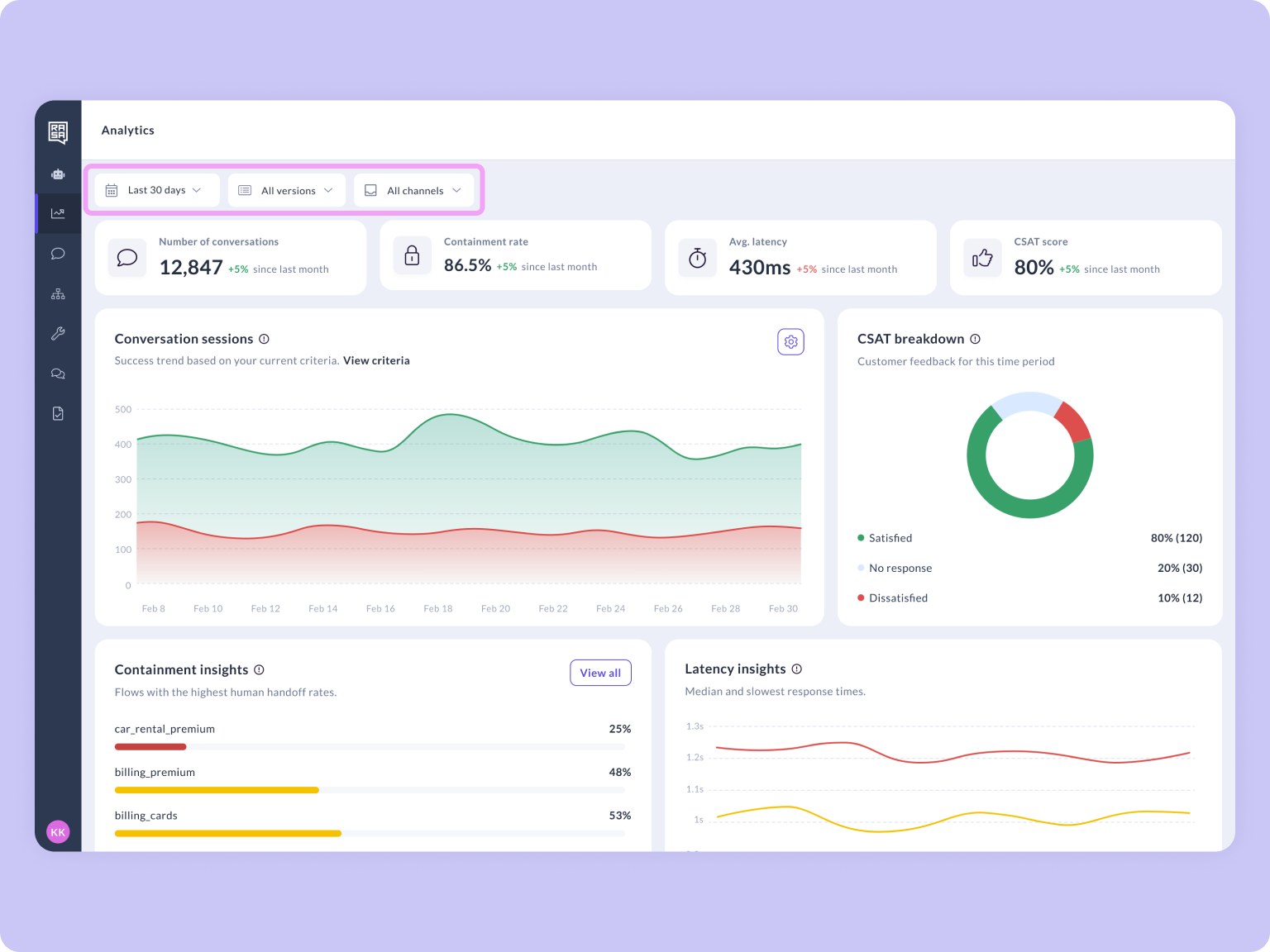Image resolution: width=1270 pixels, height=952 pixels.
Task: Click the KK avatar at the bottom
Action: [58, 831]
